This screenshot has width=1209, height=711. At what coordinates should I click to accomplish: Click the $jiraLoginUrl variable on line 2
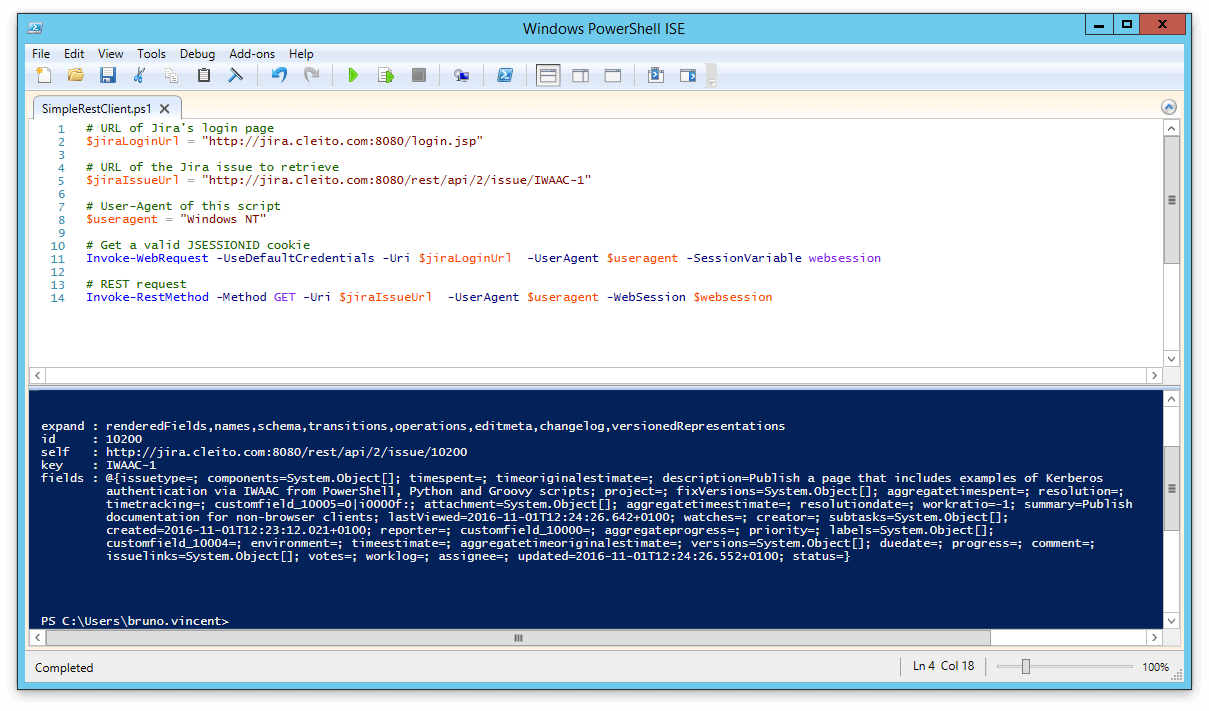tap(132, 142)
